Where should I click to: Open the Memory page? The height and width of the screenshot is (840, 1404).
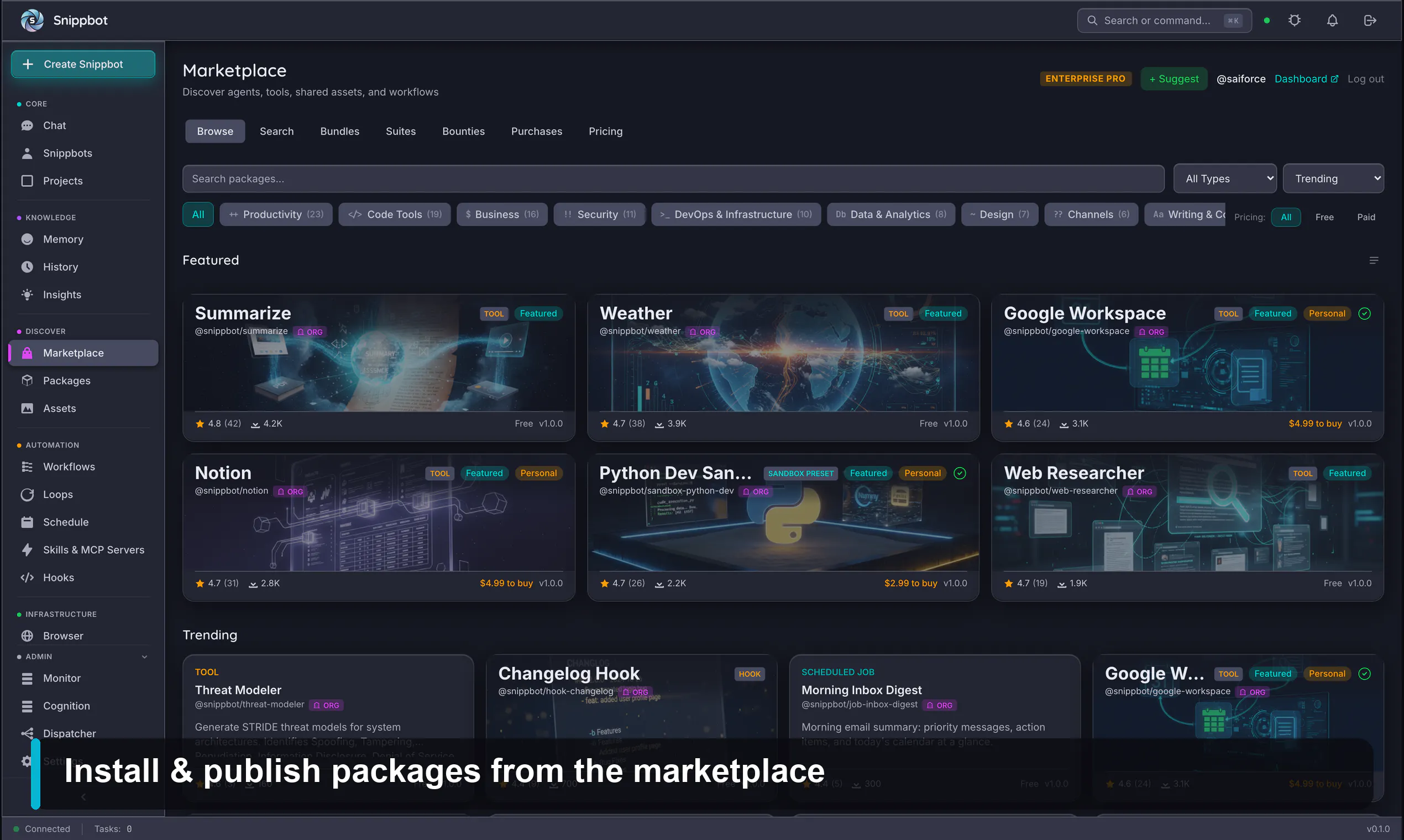click(83, 239)
